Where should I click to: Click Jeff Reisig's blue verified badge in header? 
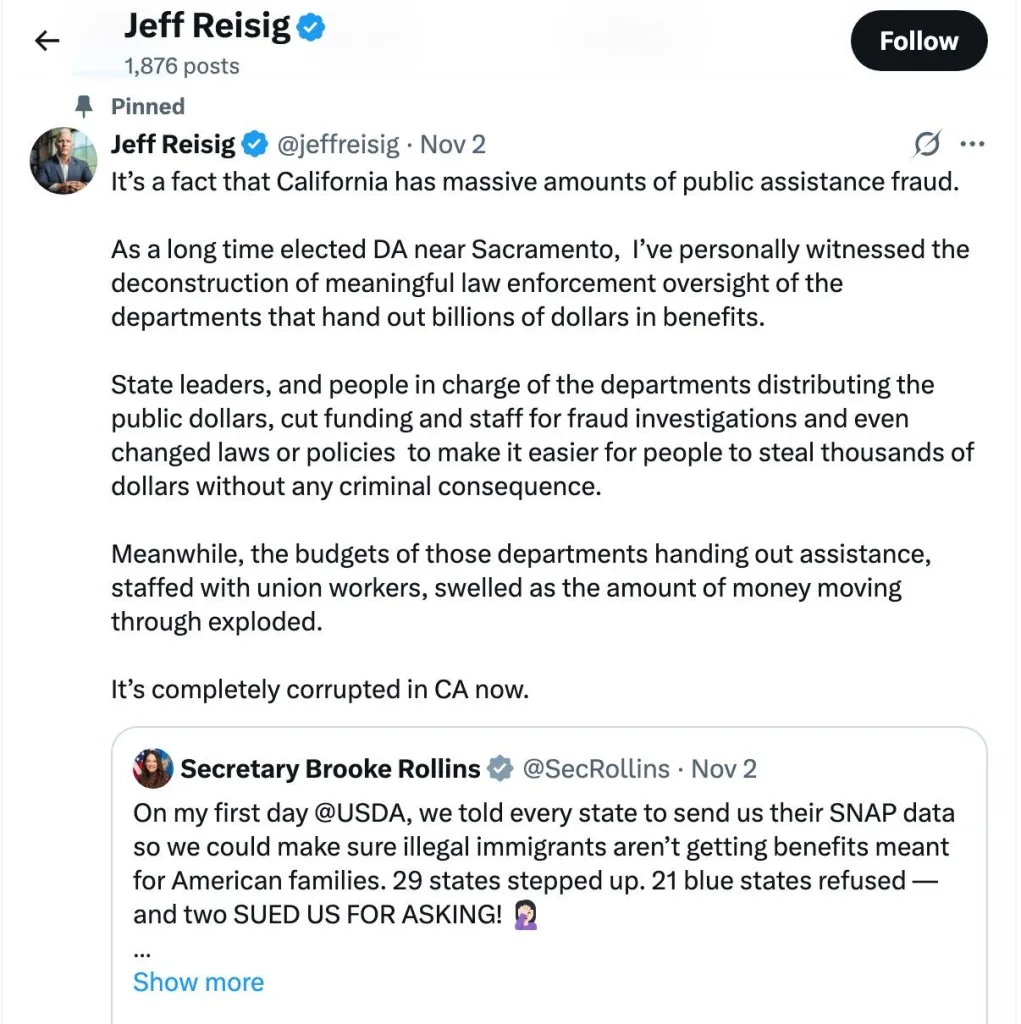tap(311, 28)
